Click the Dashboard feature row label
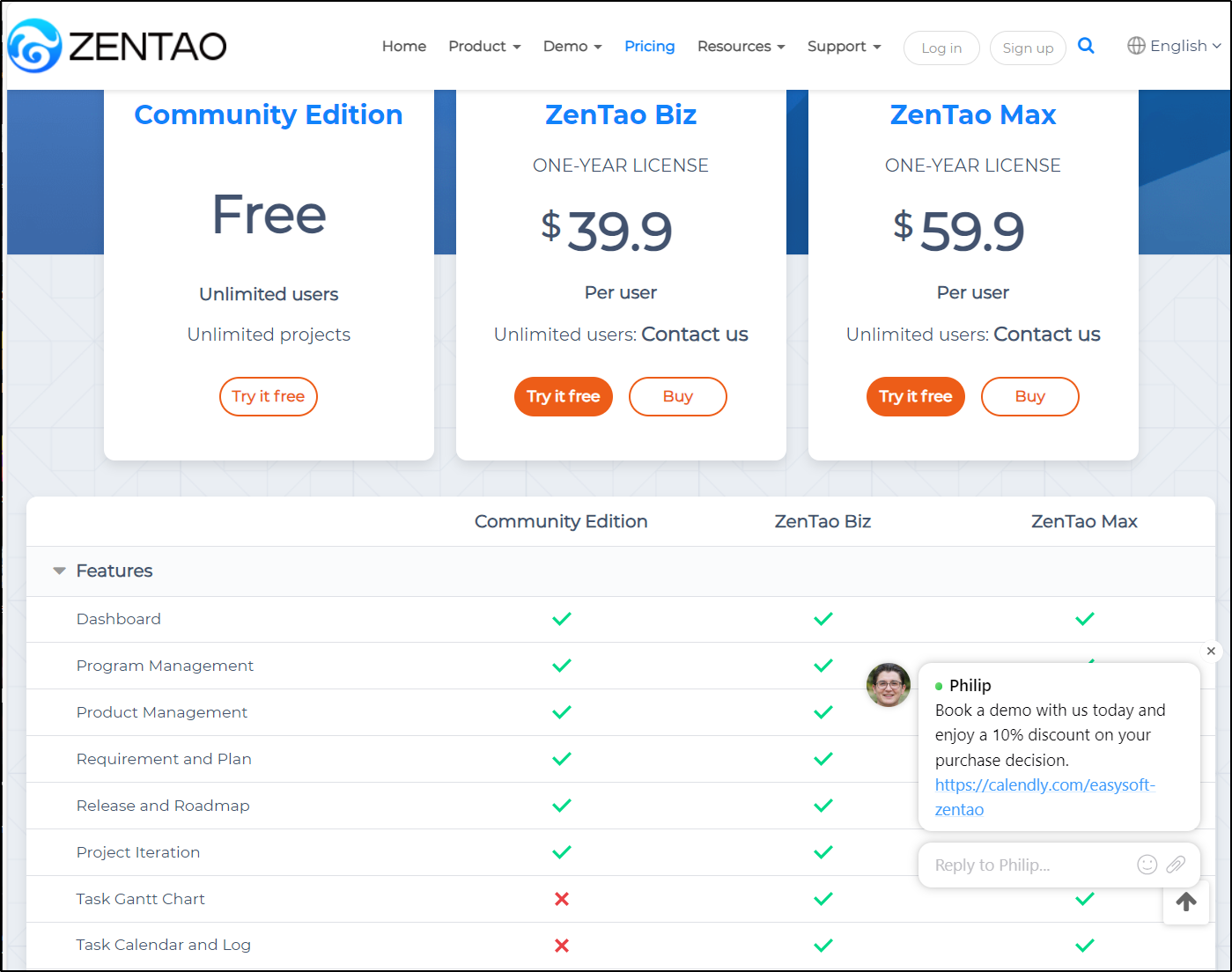1232x972 pixels. (x=119, y=619)
